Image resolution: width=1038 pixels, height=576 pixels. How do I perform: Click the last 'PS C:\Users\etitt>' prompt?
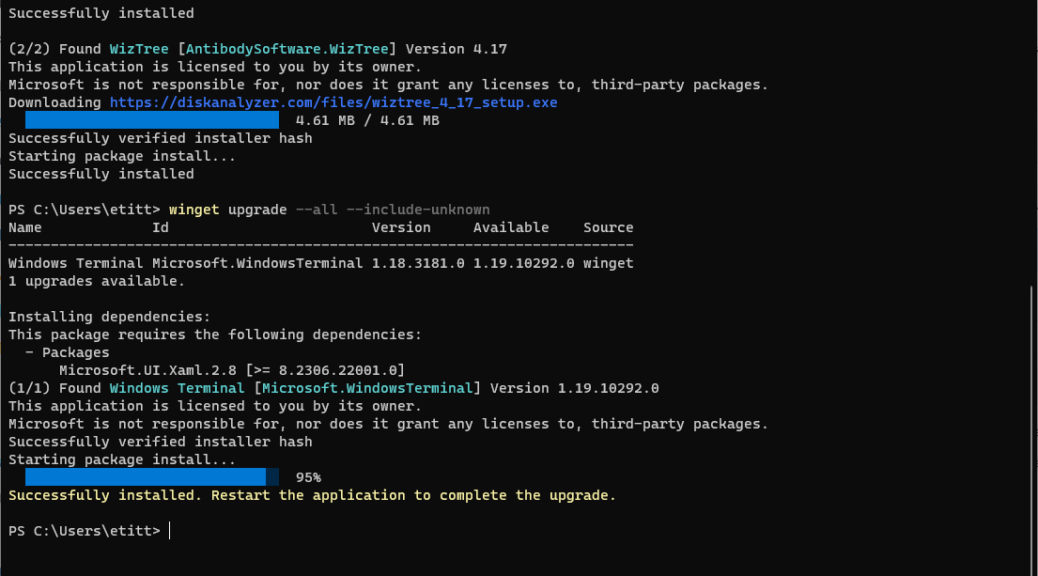pos(84,531)
